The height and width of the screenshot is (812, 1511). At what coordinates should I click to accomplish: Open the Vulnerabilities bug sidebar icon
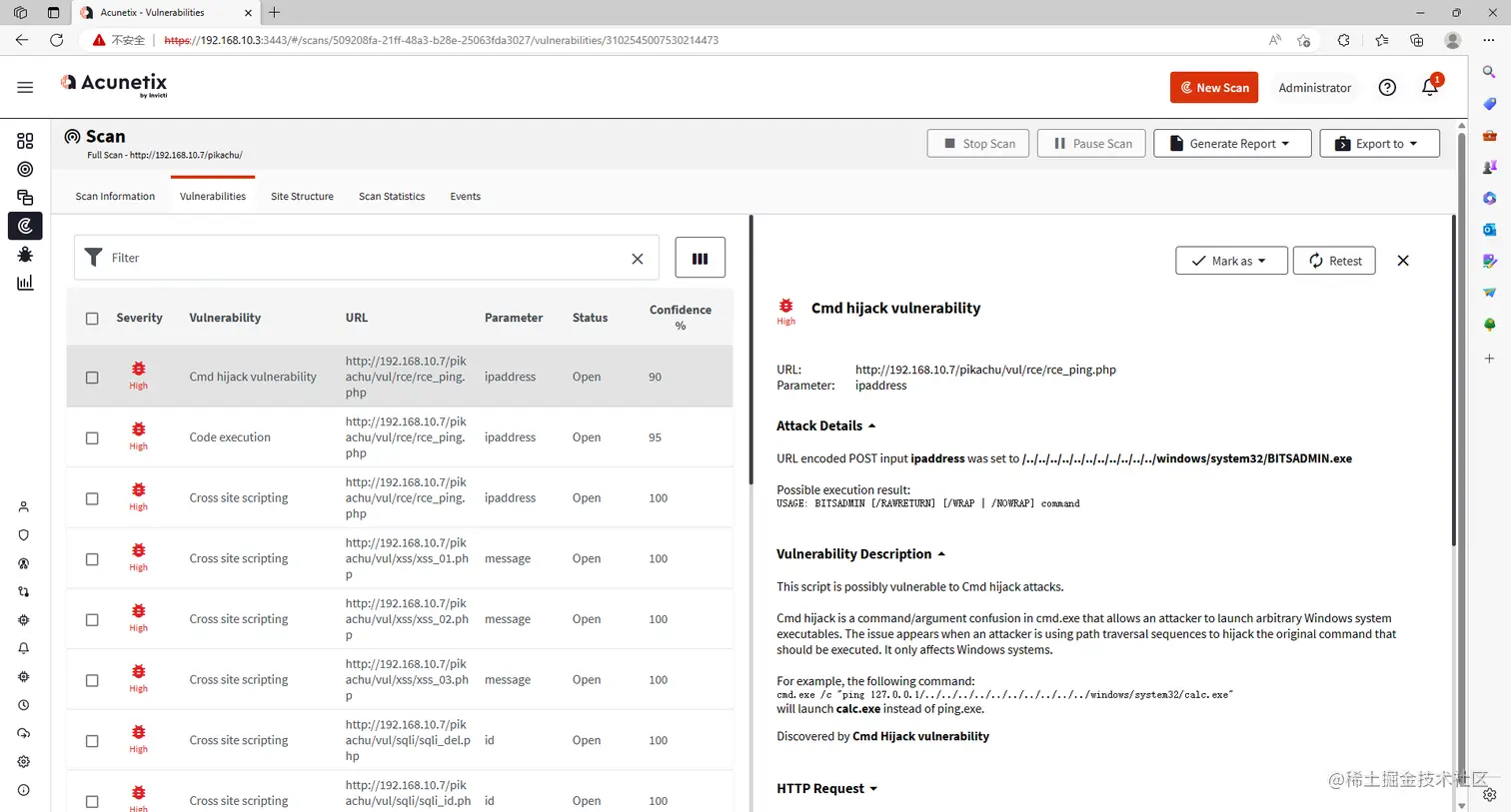pyautogui.click(x=25, y=255)
